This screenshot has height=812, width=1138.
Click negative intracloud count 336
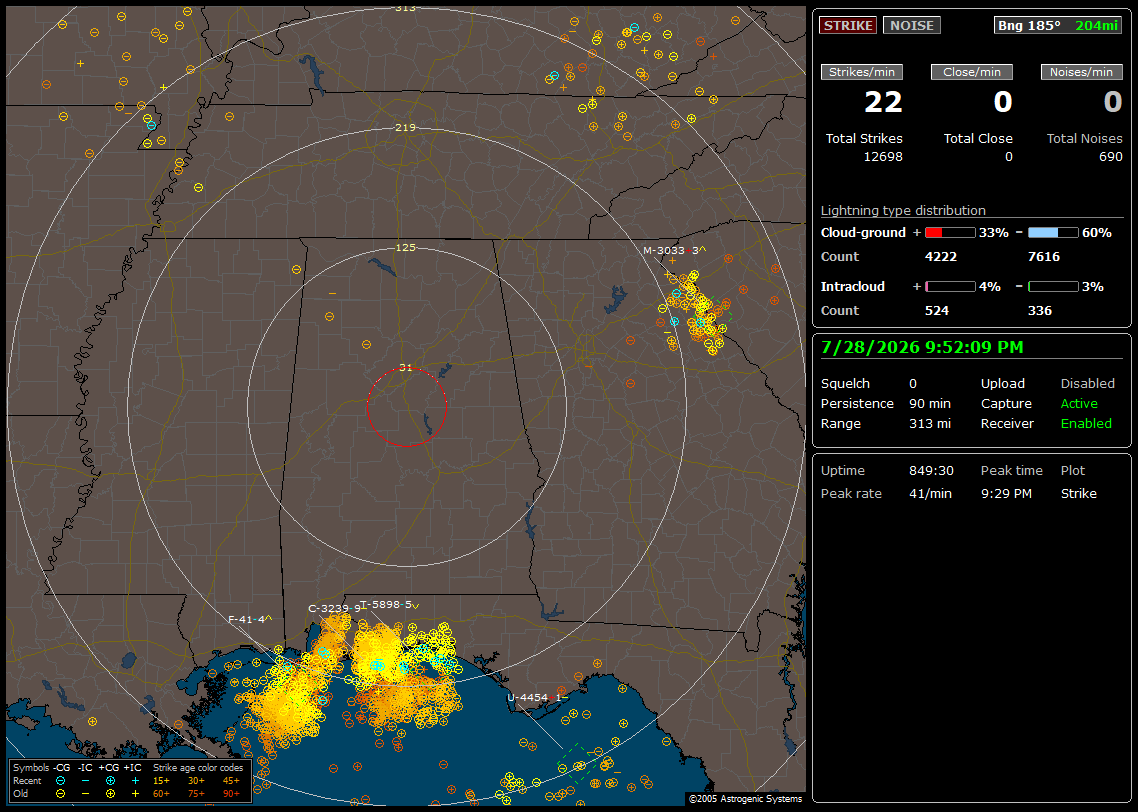point(1039,311)
